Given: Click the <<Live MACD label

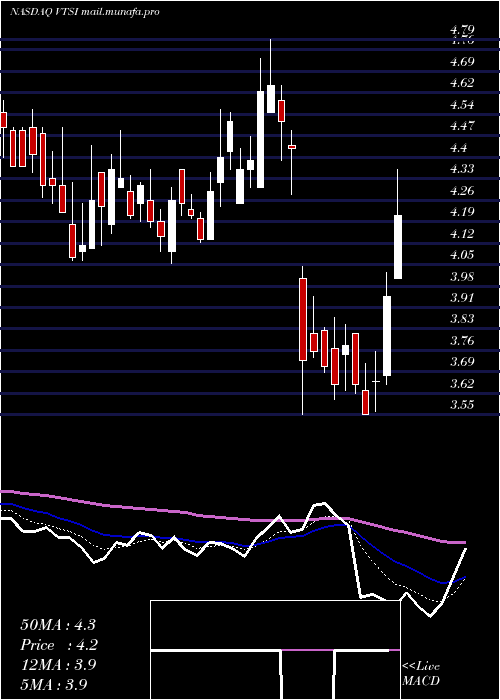Looking at the screenshot, I should coord(421,674).
